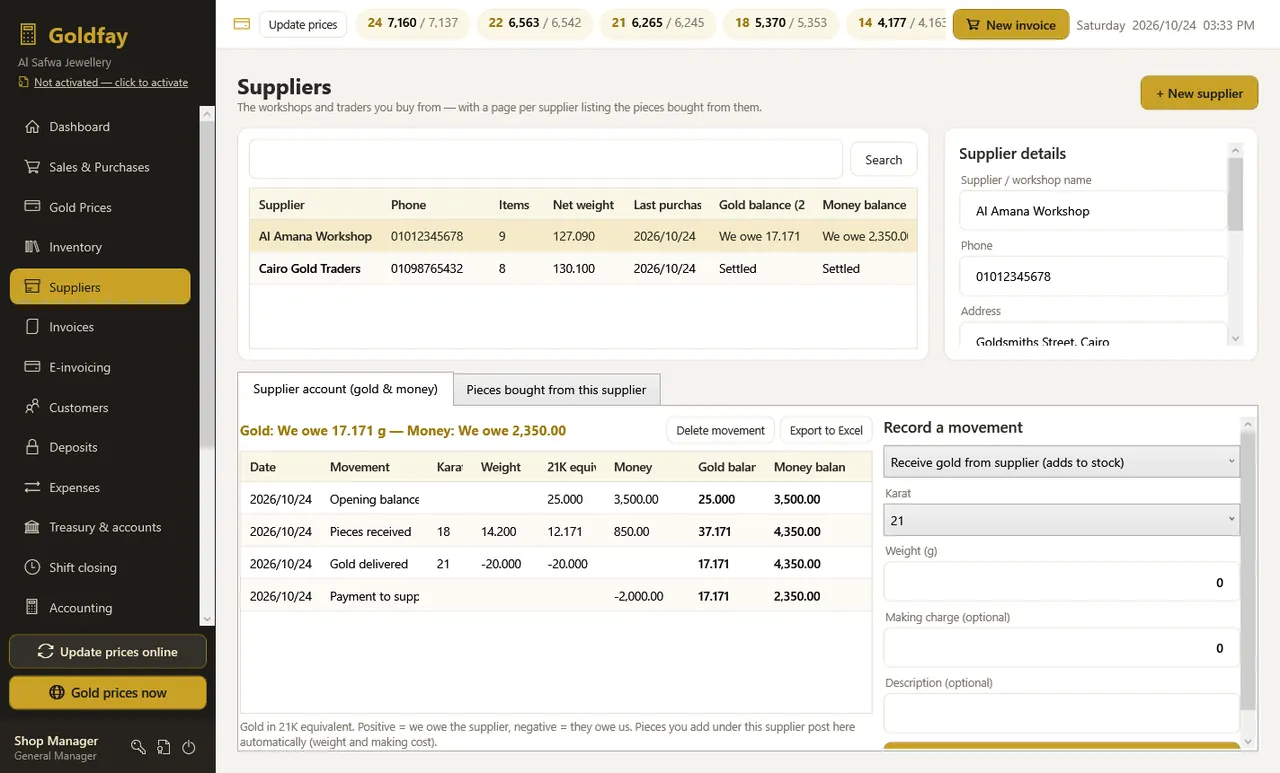Click the supplier search input field
The width and height of the screenshot is (1280, 773).
(x=546, y=159)
